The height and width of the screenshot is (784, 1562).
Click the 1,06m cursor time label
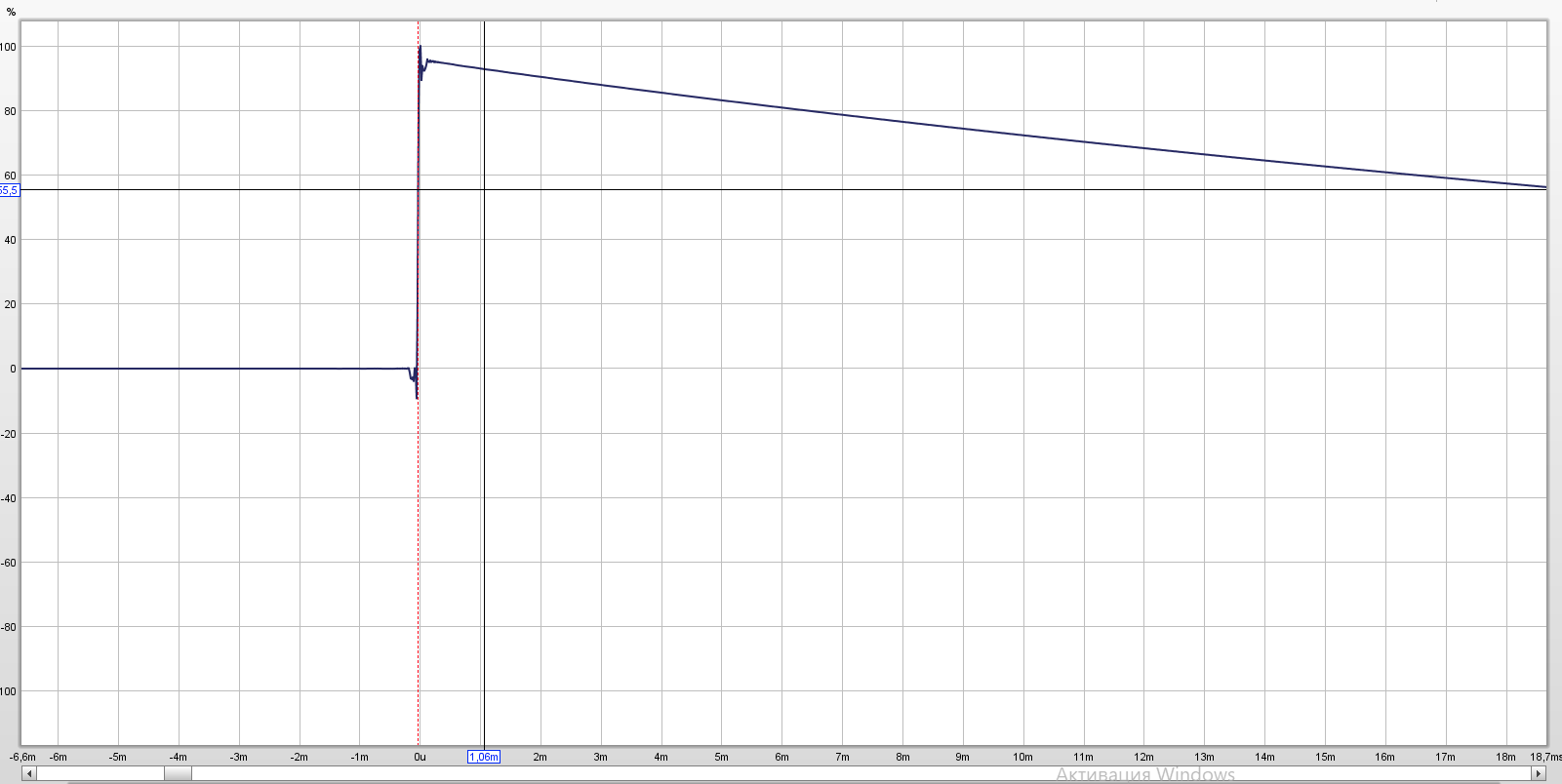(x=484, y=757)
